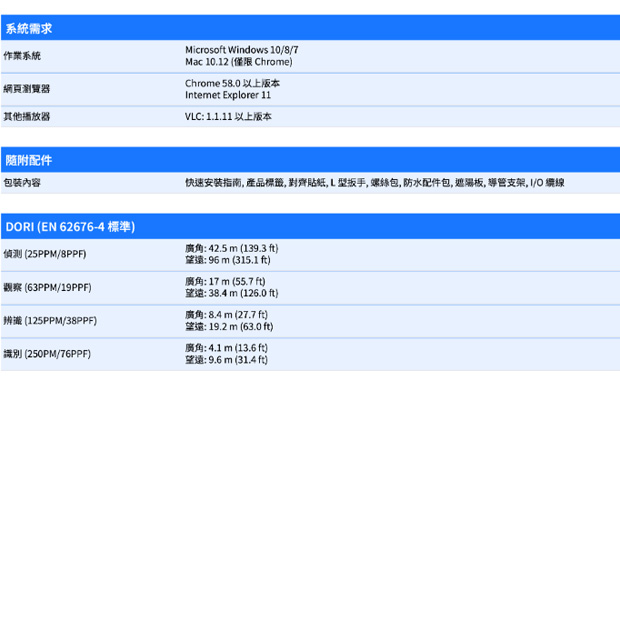Select the 網頁瀏覽器 row label
Image resolution: width=620 pixels, height=620 pixels.
click(26, 89)
